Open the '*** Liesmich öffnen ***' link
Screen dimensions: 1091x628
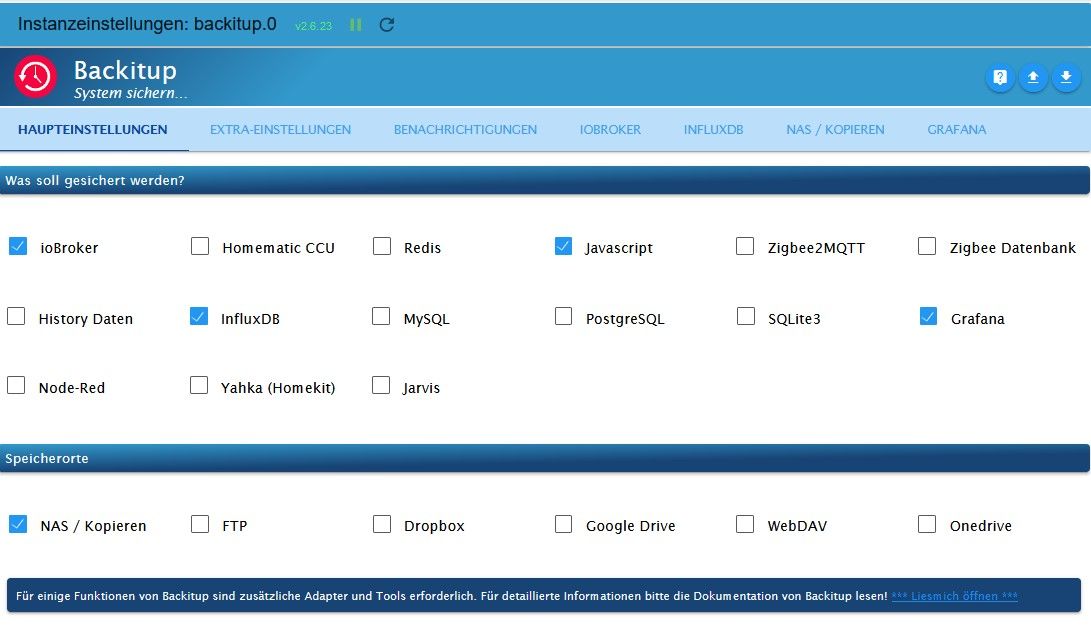955,596
